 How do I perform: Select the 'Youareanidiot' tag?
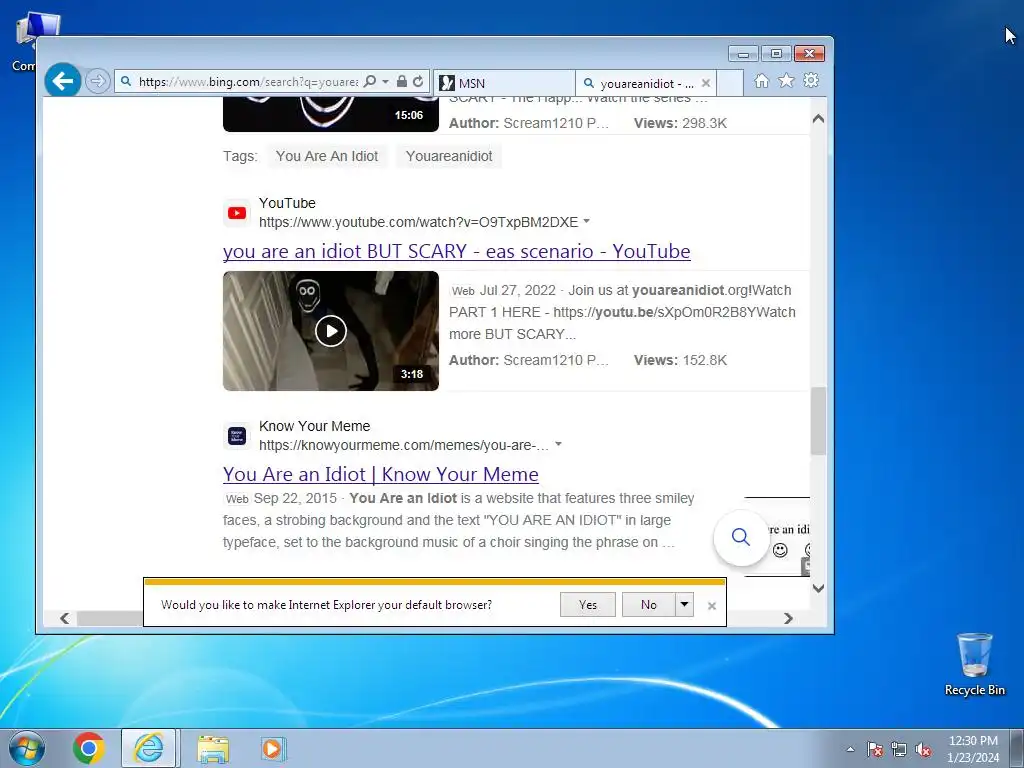coord(449,156)
